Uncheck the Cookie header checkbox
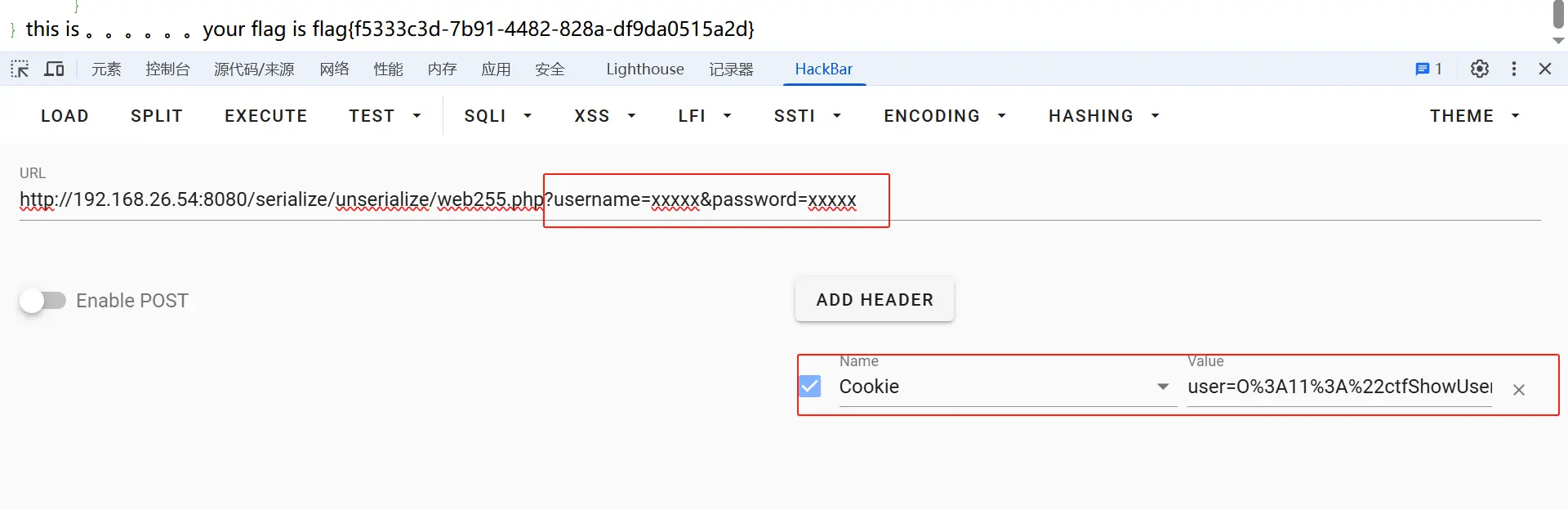The width and height of the screenshot is (1568, 510). coord(810,386)
